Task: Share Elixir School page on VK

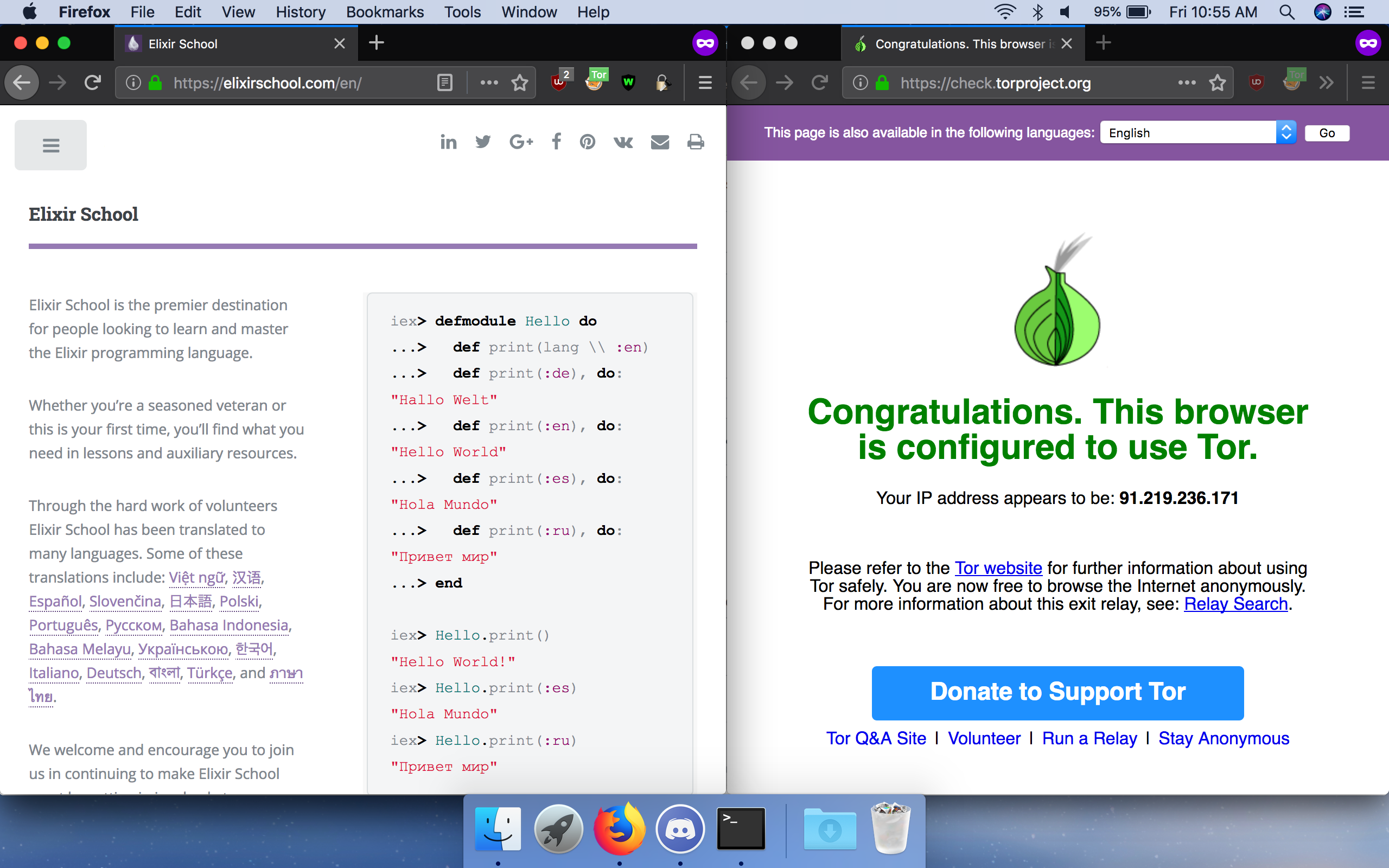Action: pyautogui.click(x=623, y=142)
